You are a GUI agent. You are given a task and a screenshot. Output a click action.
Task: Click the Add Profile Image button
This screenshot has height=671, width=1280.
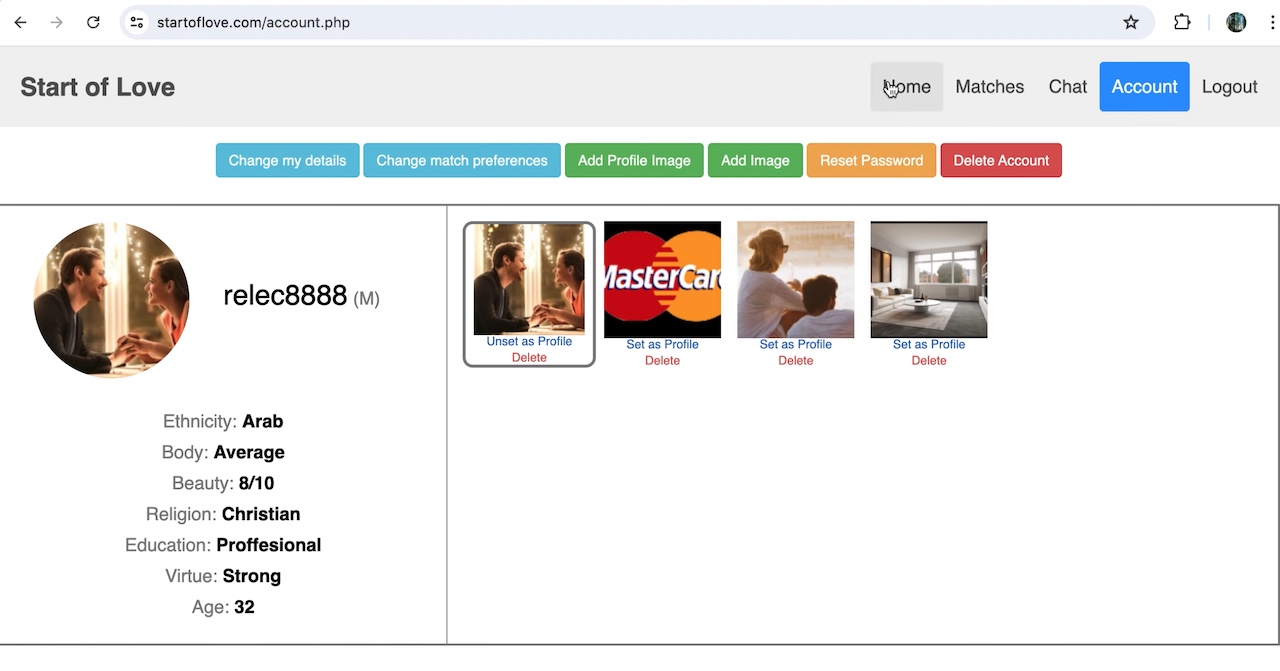coord(634,160)
